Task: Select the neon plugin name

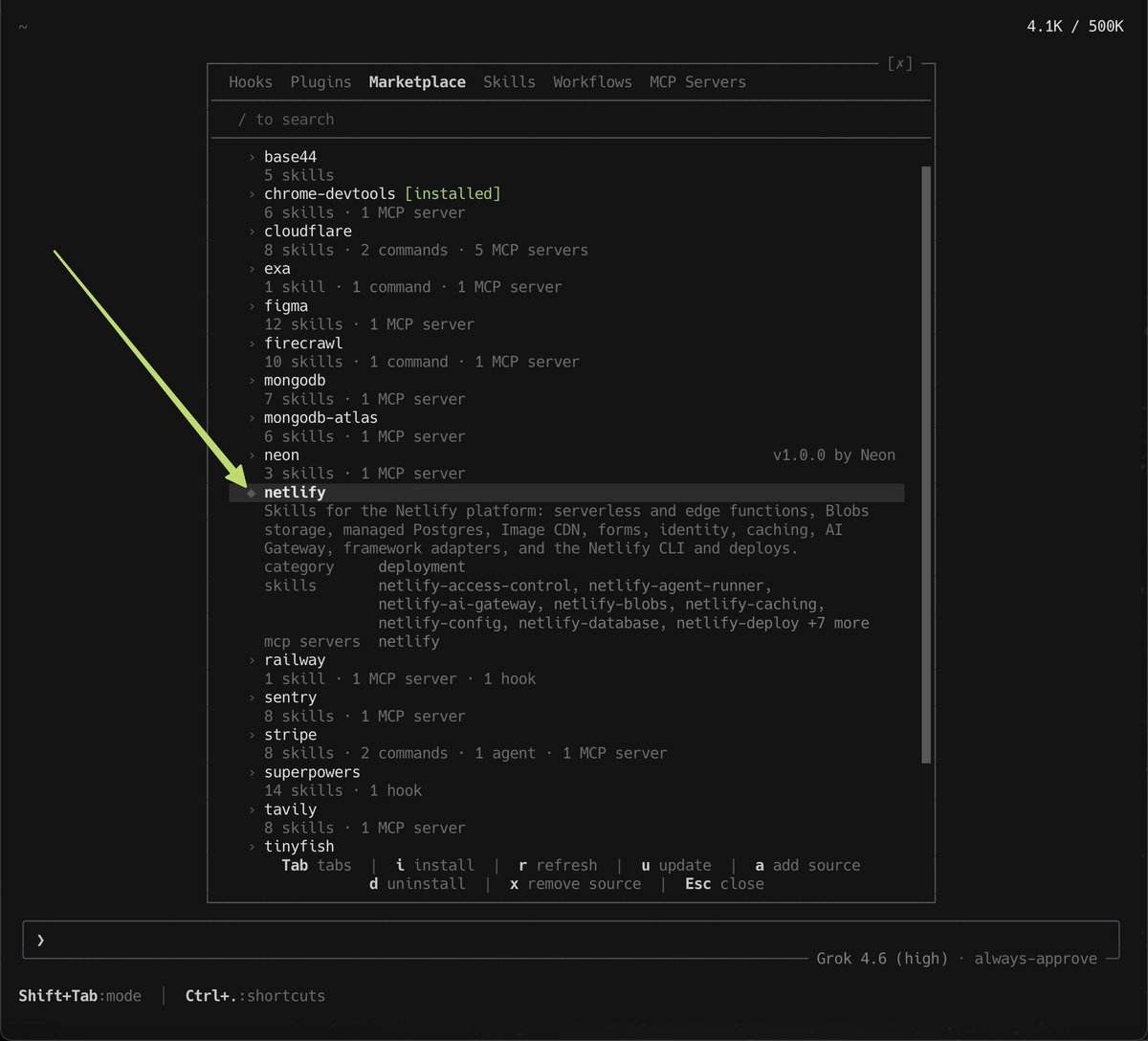Action: pyautogui.click(x=281, y=455)
